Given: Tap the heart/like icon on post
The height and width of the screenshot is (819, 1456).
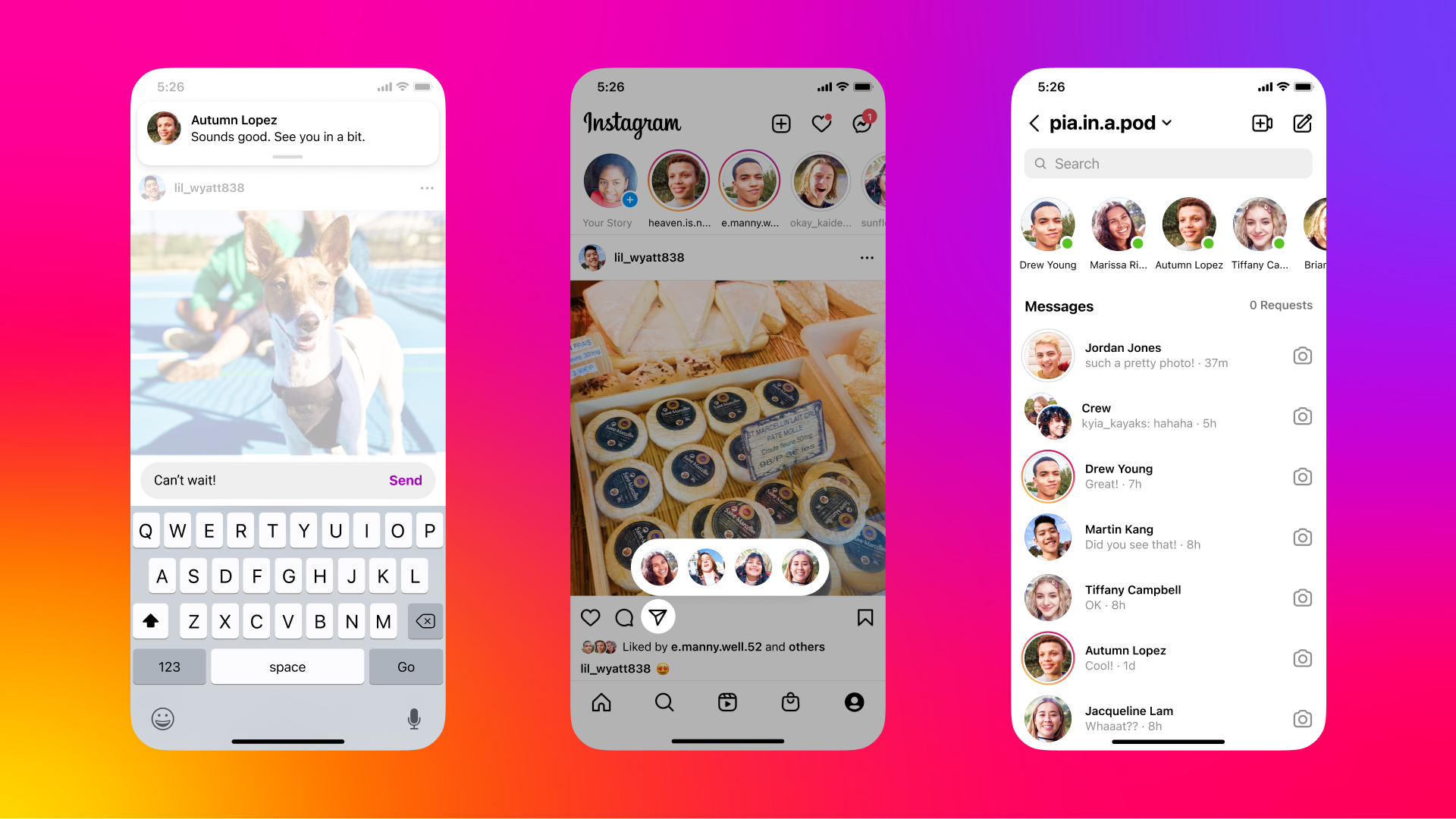Looking at the screenshot, I should (591, 617).
